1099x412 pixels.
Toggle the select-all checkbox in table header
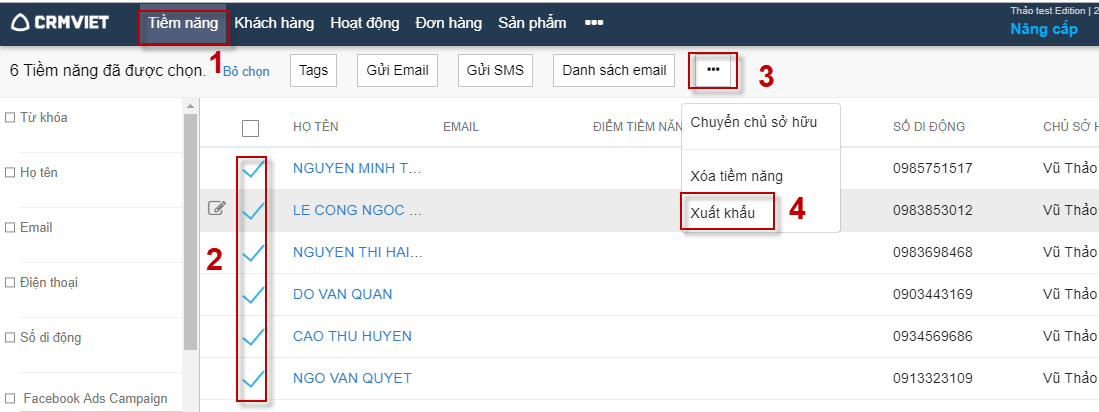click(251, 127)
